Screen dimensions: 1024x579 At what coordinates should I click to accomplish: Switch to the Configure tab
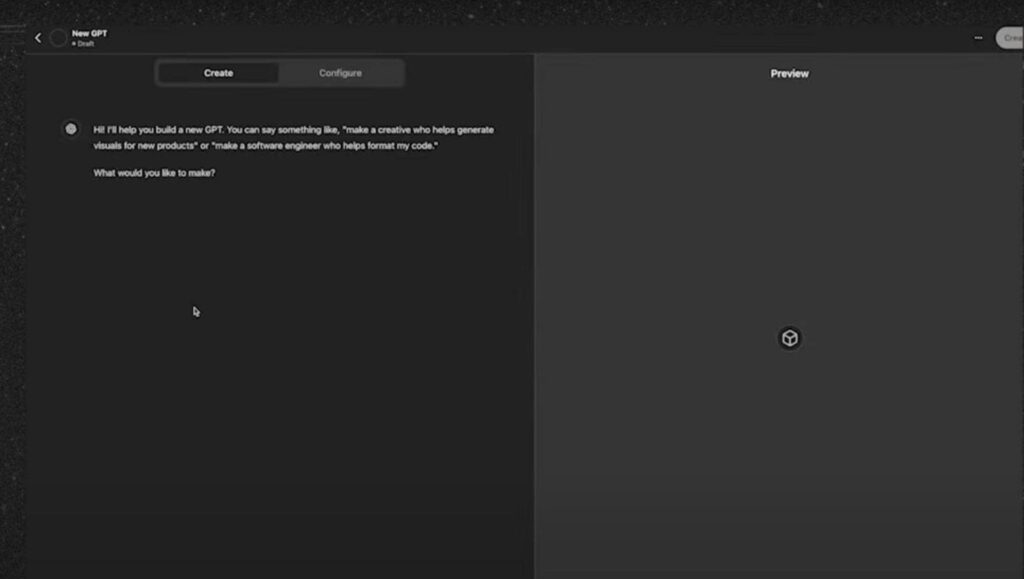point(340,73)
